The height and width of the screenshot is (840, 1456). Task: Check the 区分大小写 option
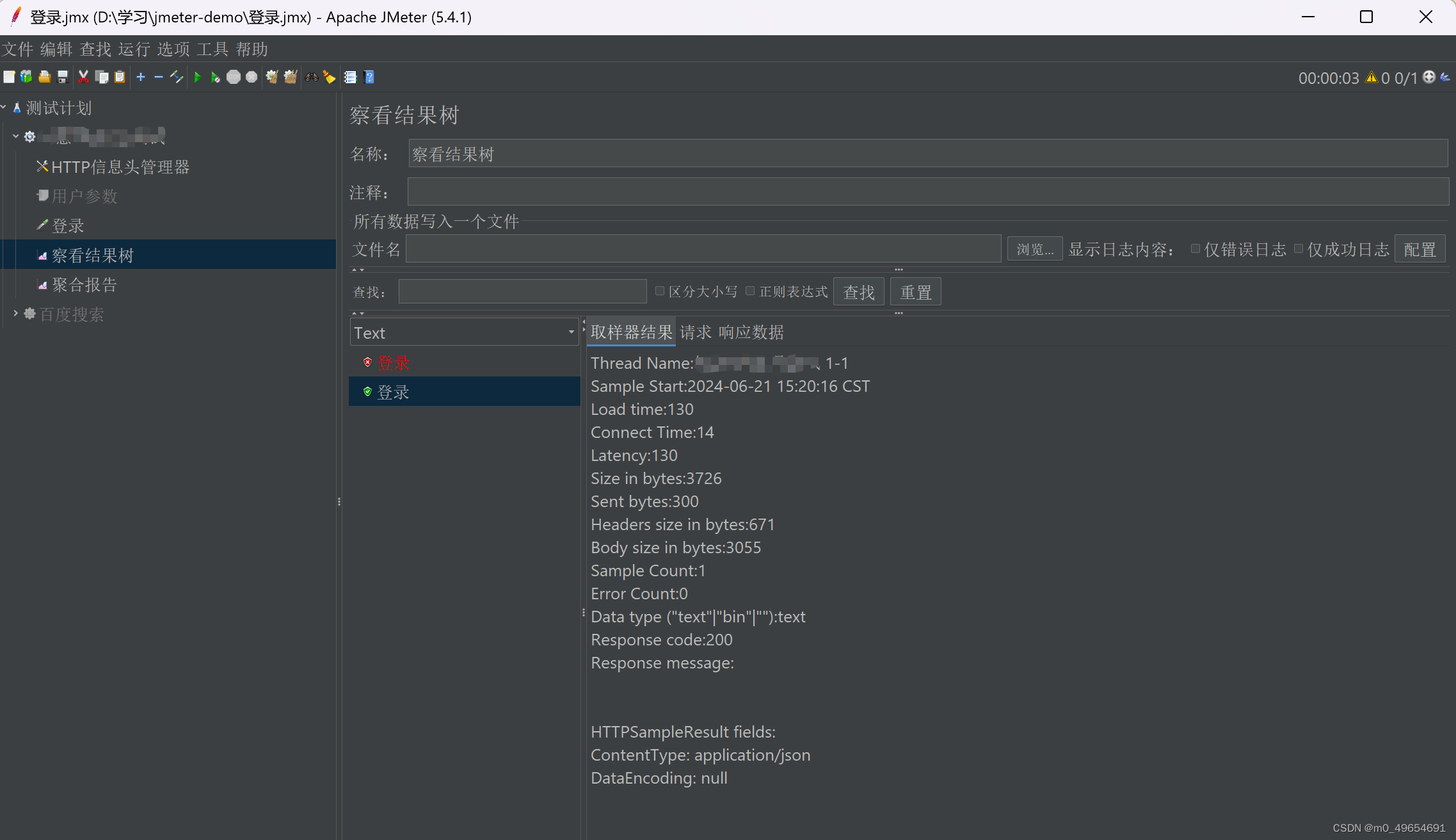click(x=660, y=291)
